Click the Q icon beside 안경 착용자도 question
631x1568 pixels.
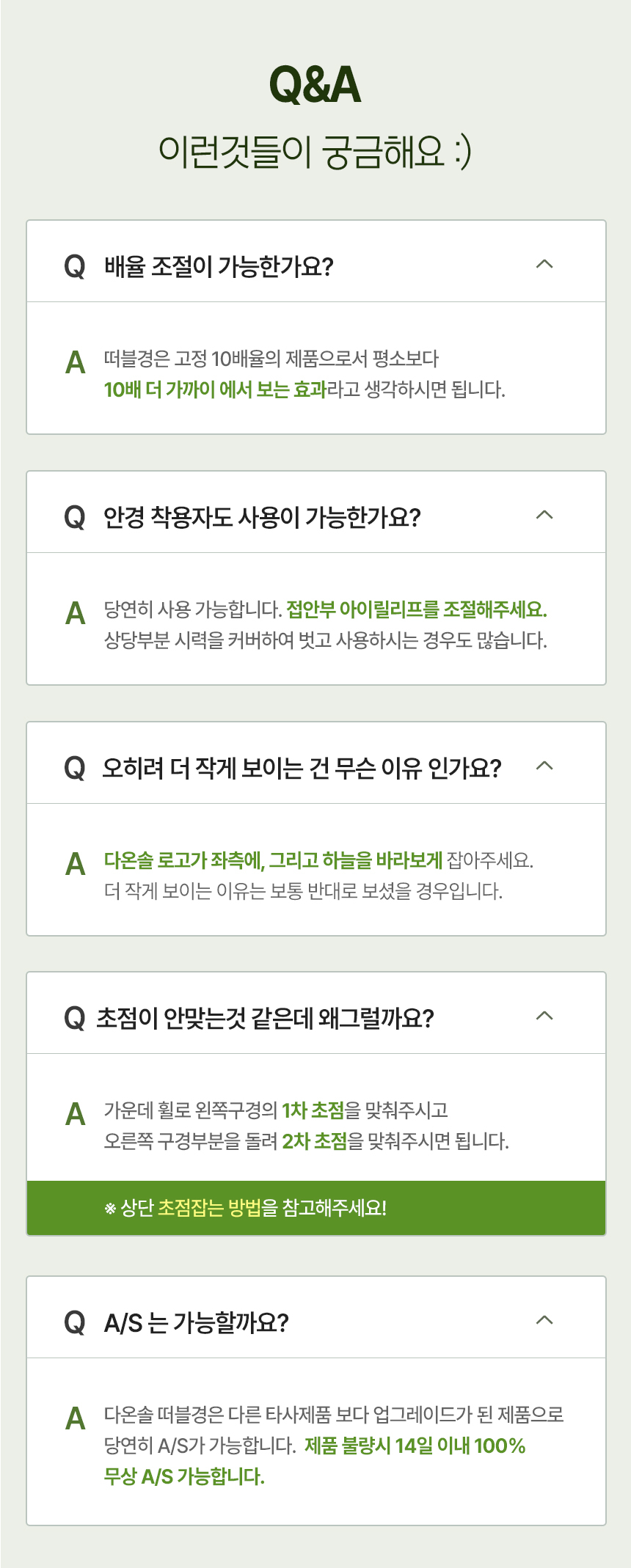(75, 517)
